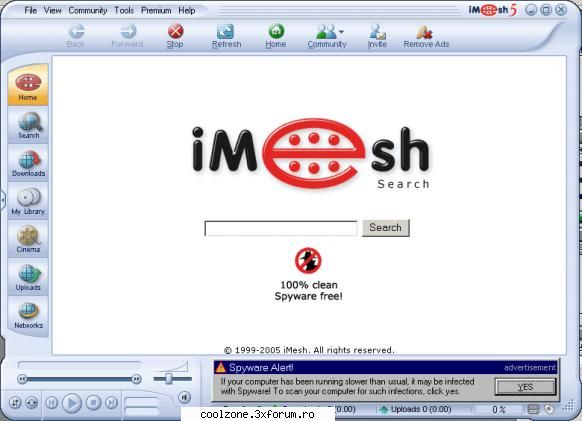Toggle repeat in the media player
The width and height of the screenshot is (582, 421).
(32, 403)
